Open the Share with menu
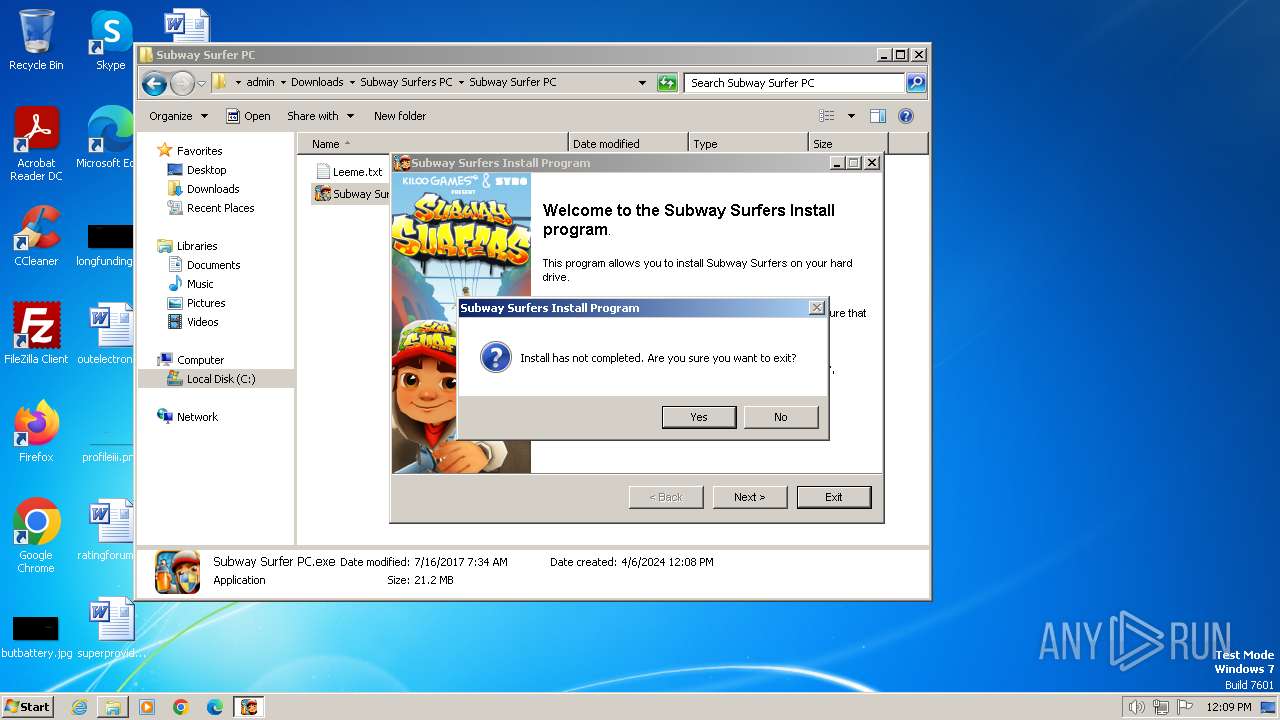Viewport: 1280px width, 720px height. pos(320,116)
